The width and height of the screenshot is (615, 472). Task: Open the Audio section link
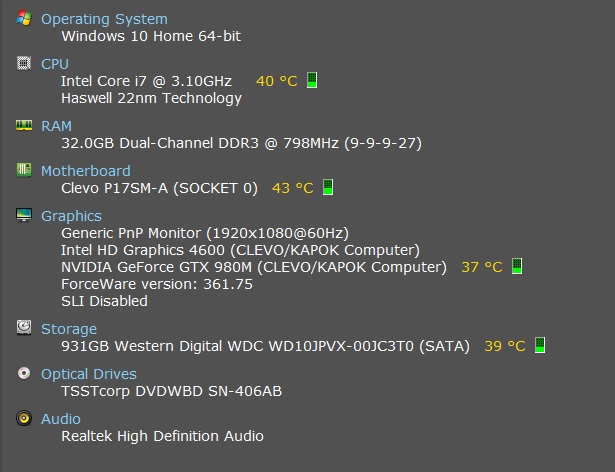(61, 419)
